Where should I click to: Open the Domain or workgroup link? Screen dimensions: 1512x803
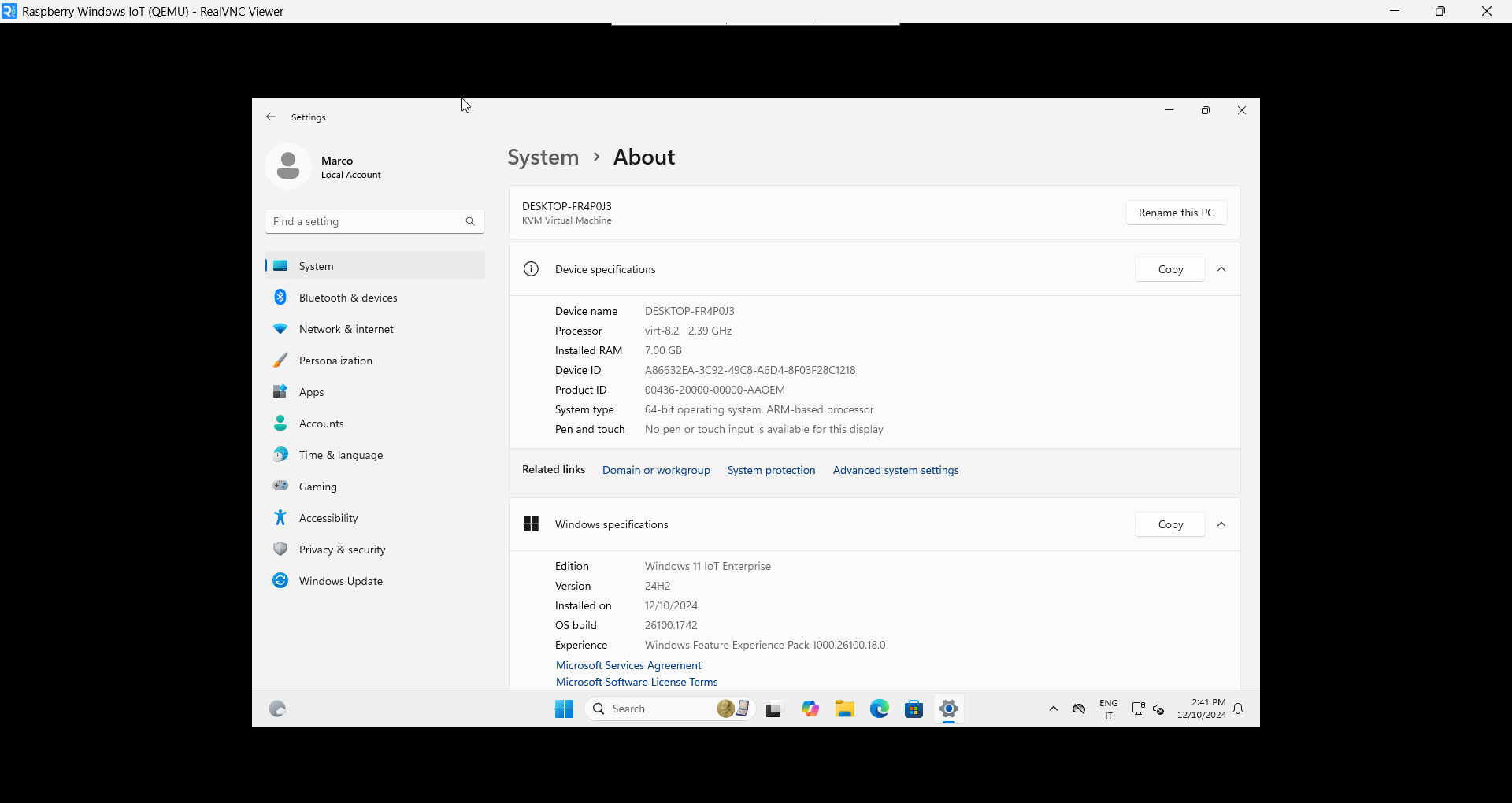coord(656,470)
